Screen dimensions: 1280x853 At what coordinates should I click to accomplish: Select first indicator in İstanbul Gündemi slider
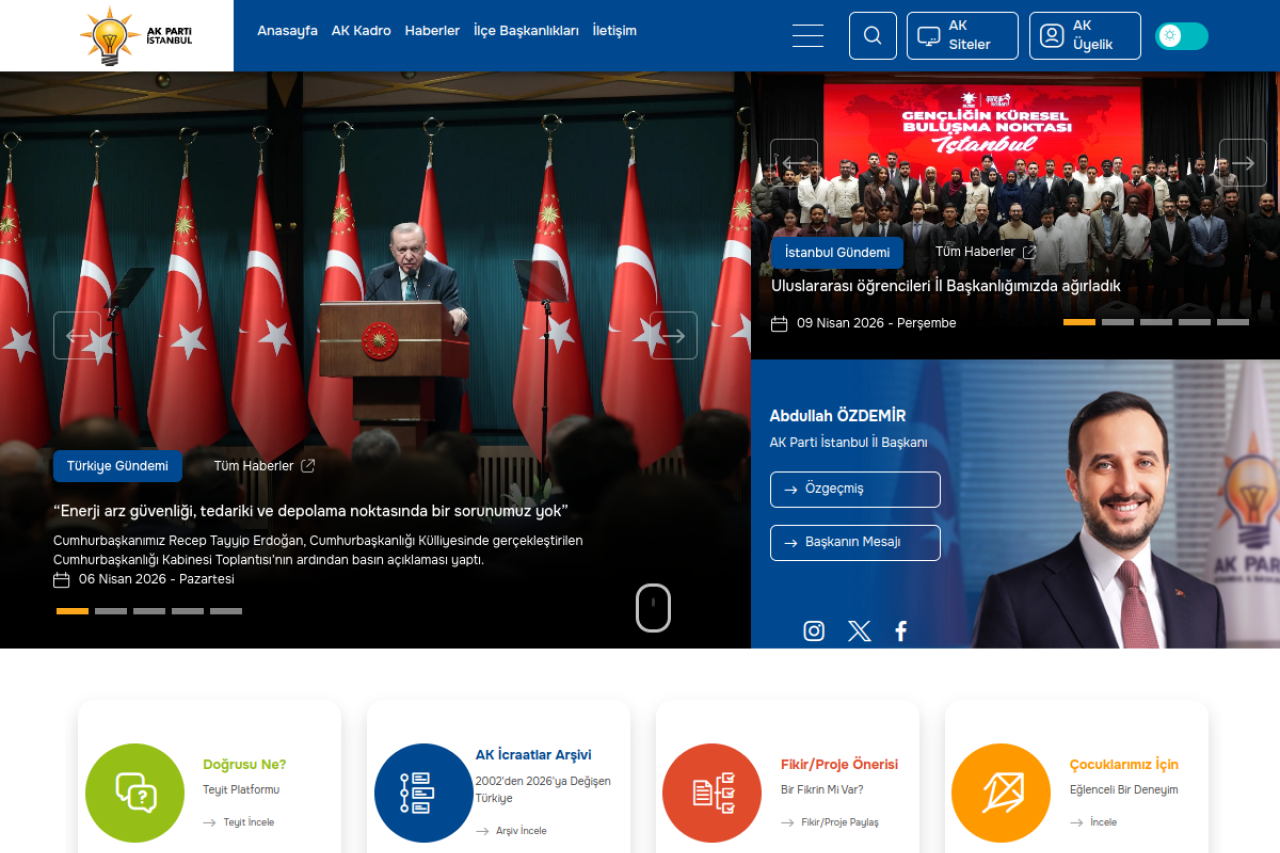(x=1079, y=322)
